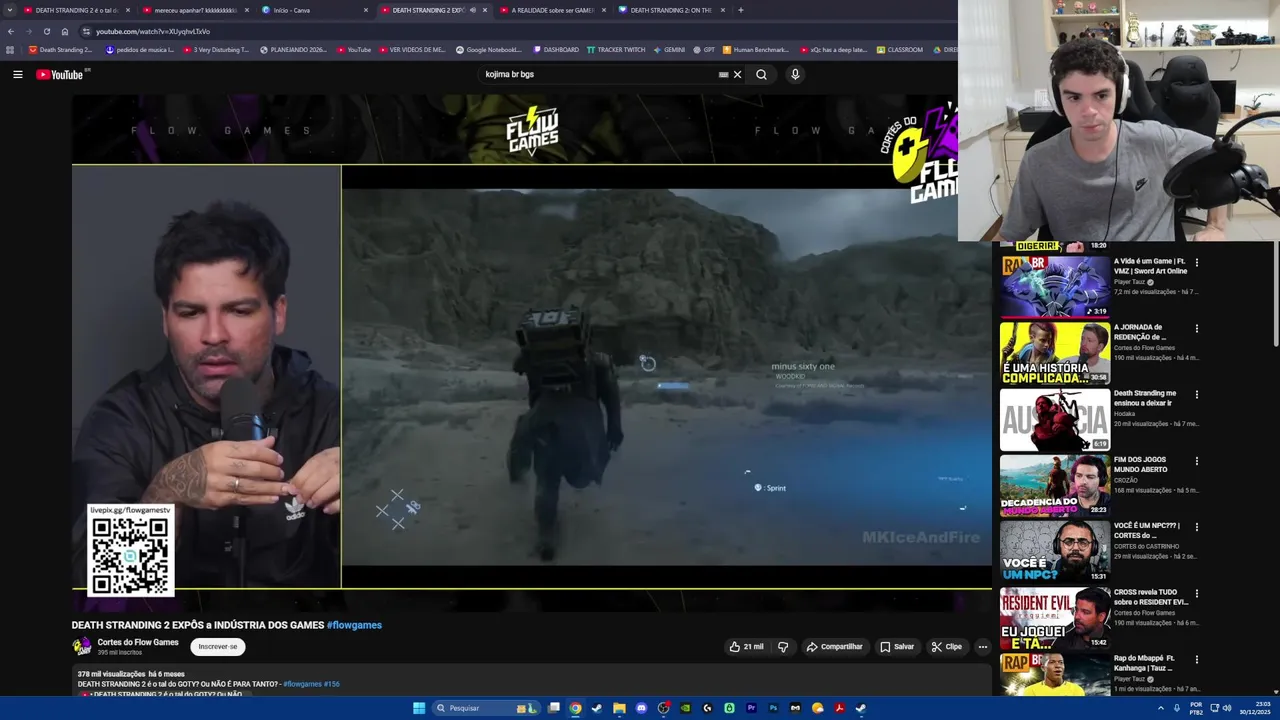Open options for 'A JORNADA de REDENÇÃO' video
Viewport: 1280px width, 720px height.
coord(1196,329)
